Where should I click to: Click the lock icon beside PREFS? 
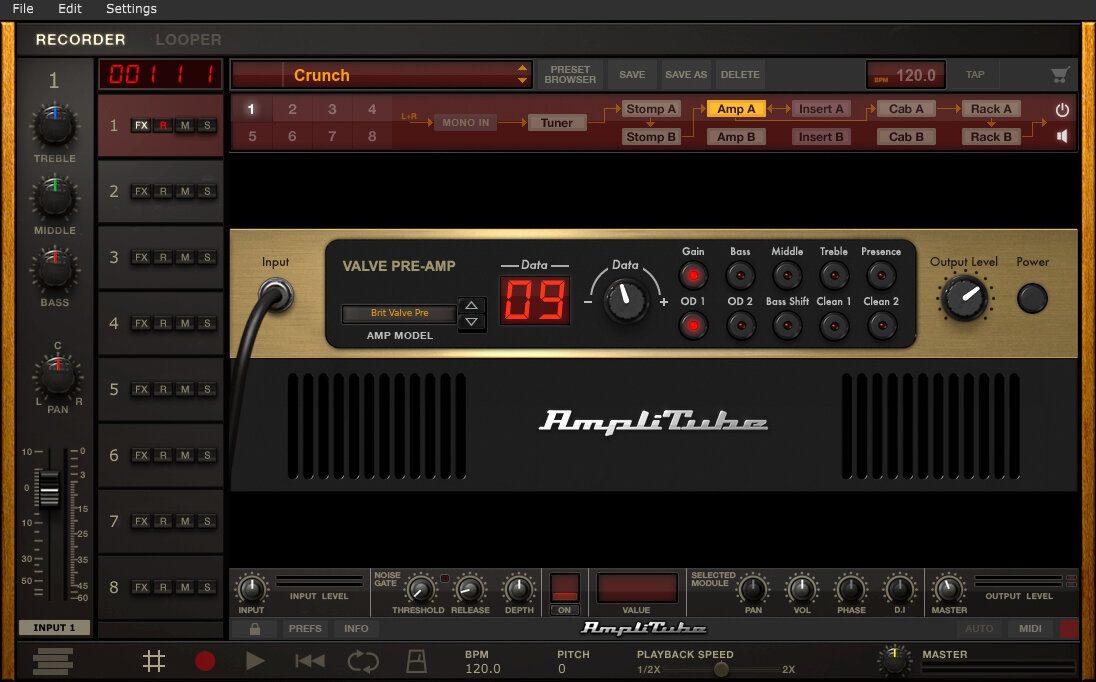point(254,629)
